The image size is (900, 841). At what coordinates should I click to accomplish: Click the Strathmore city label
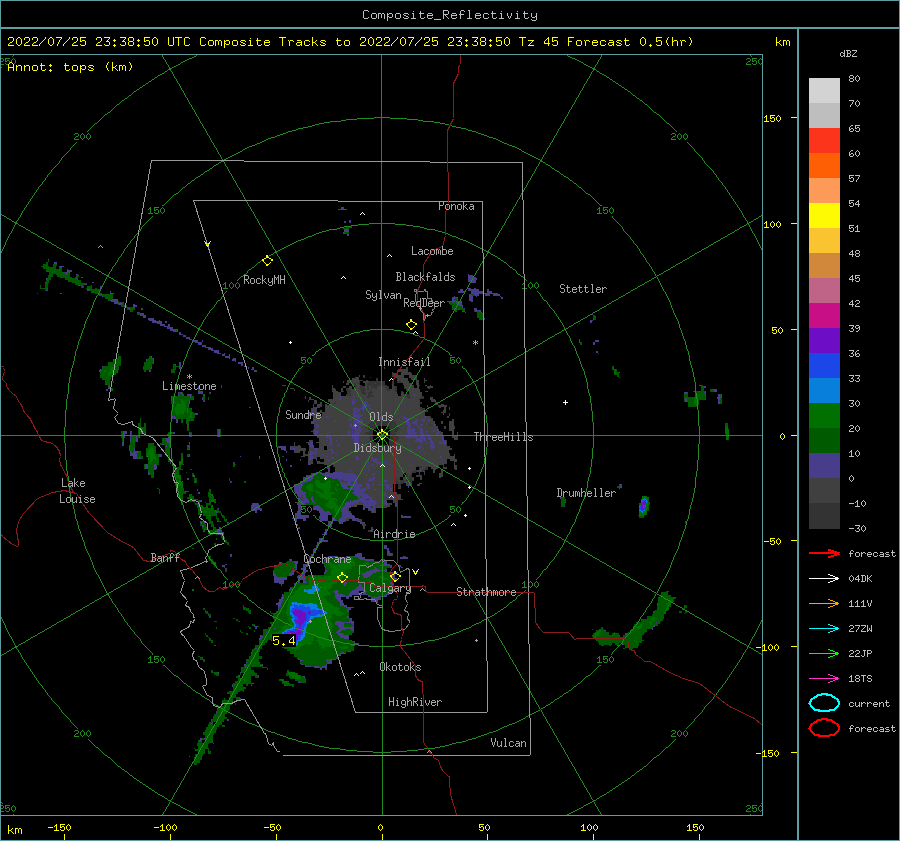486,592
